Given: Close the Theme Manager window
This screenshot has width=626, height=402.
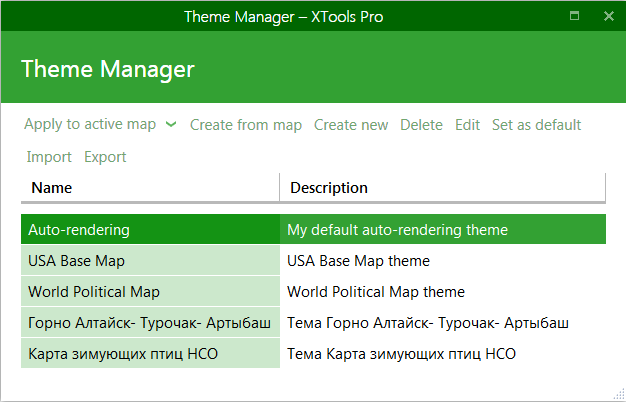Looking at the screenshot, I should (x=608, y=16).
